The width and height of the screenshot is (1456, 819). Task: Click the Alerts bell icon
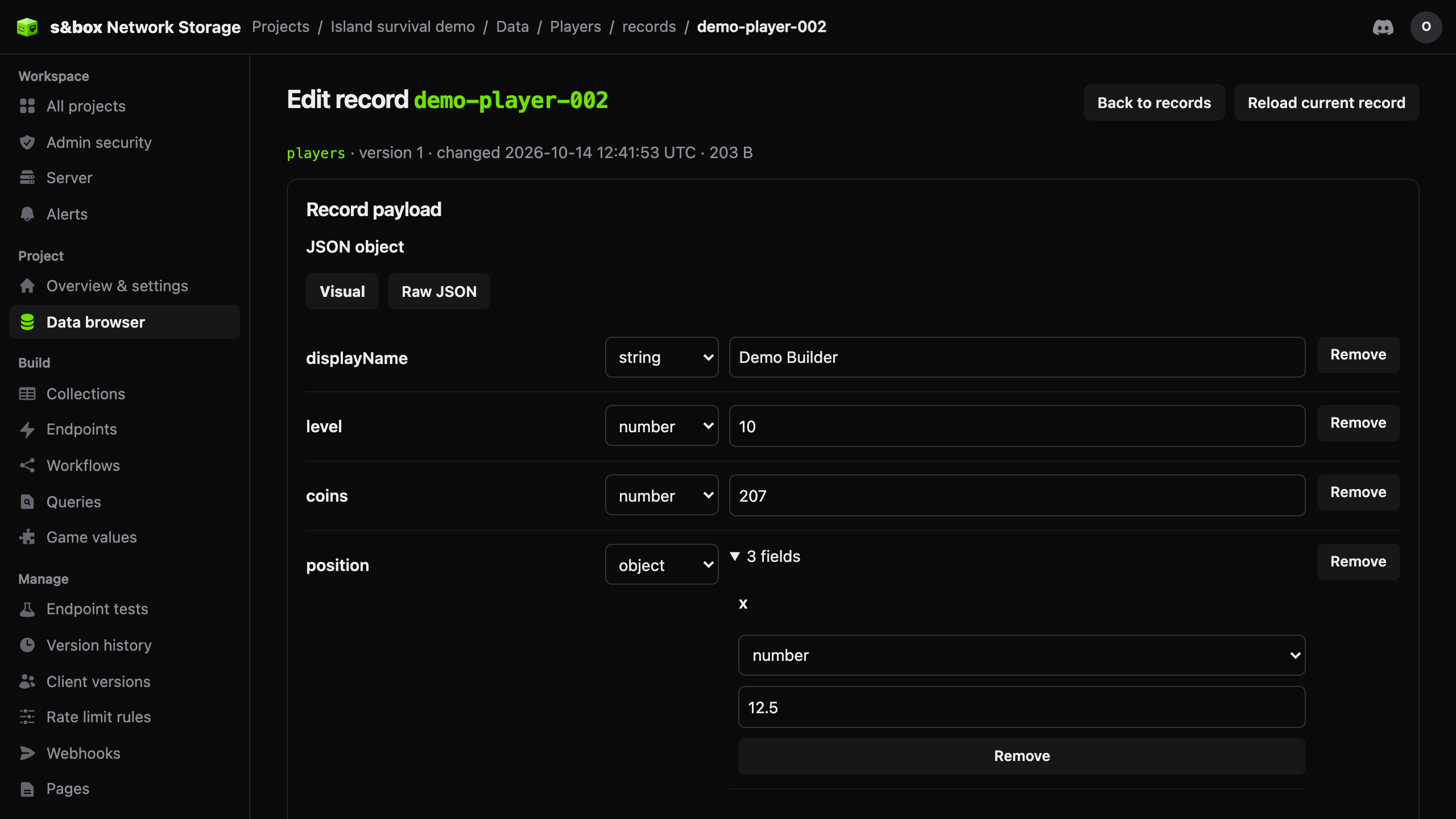click(x=27, y=214)
